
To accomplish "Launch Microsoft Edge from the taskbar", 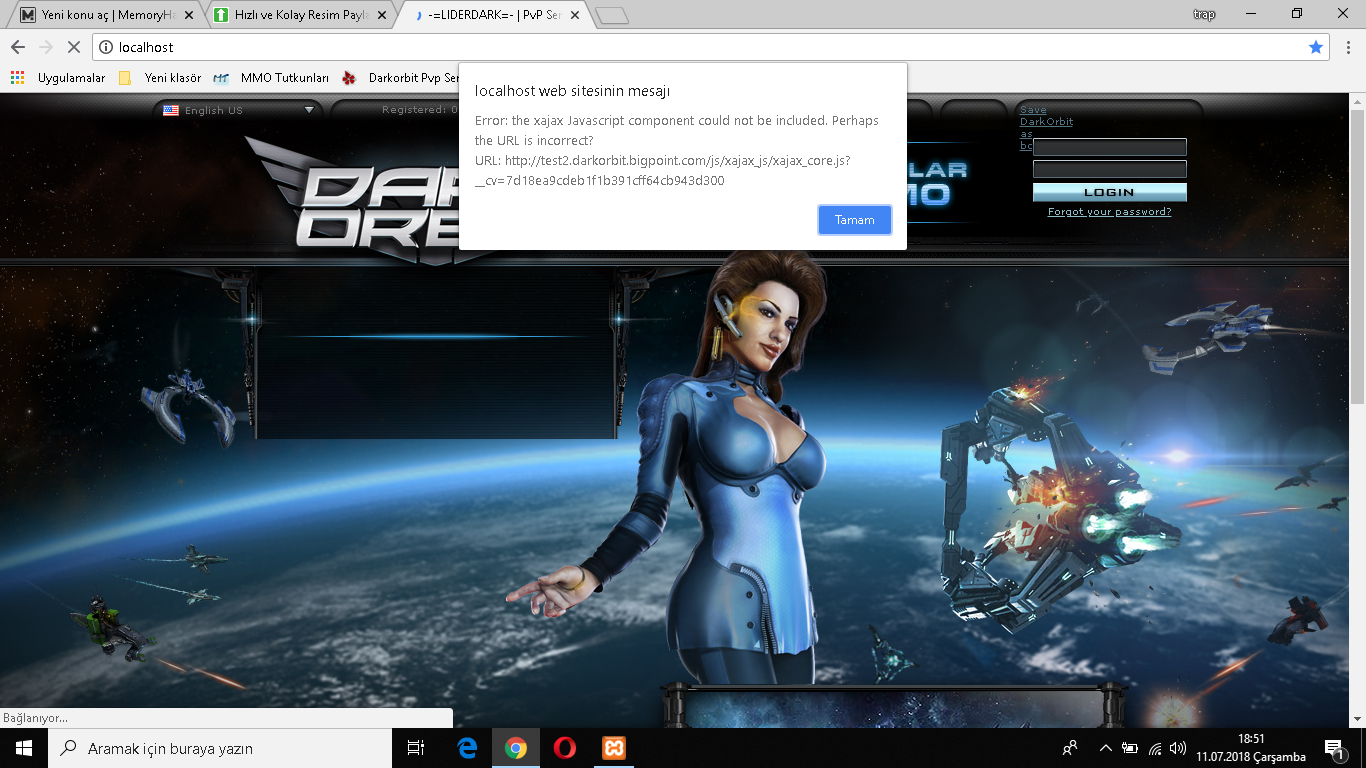I will [467, 748].
